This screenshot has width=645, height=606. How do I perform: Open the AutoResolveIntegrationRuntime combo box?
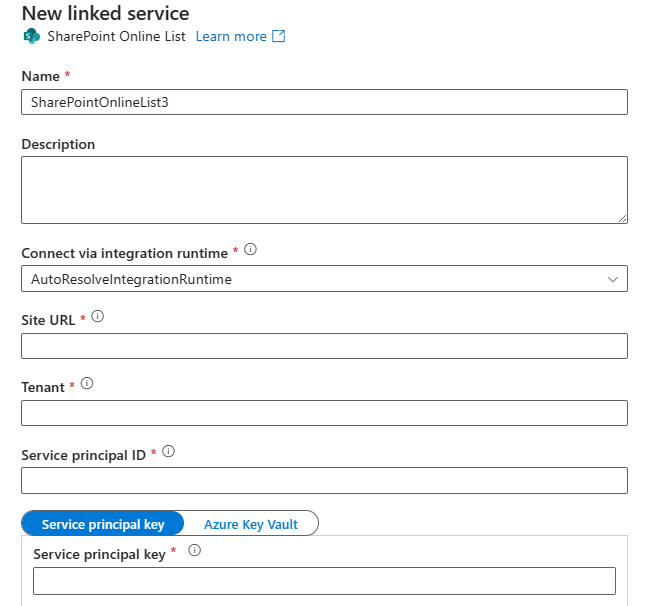pos(324,279)
